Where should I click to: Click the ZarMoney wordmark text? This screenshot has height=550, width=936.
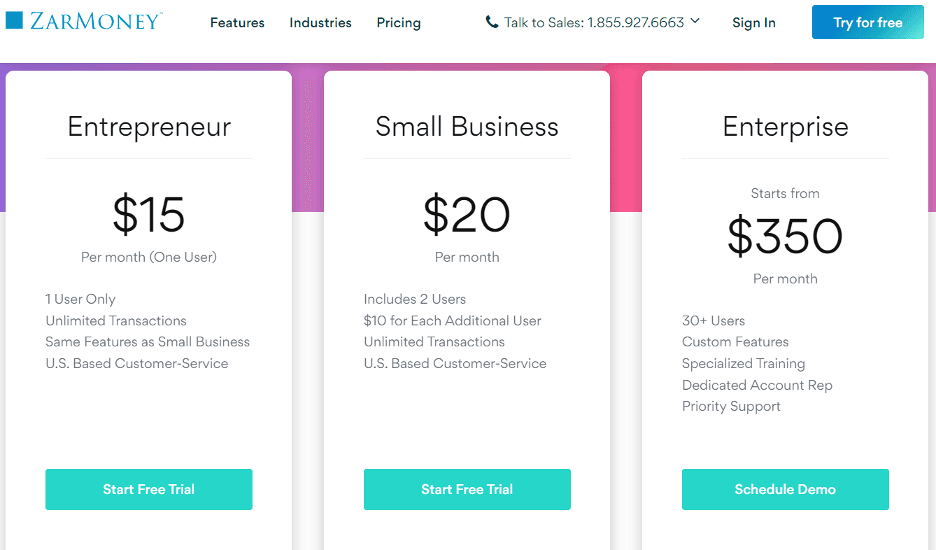[x=96, y=21]
